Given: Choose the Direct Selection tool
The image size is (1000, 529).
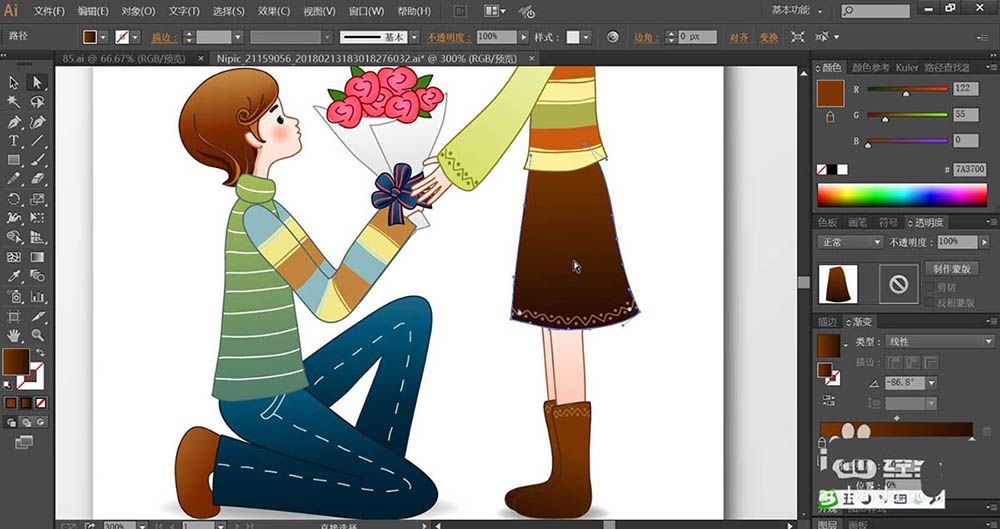Looking at the screenshot, I should point(37,82).
